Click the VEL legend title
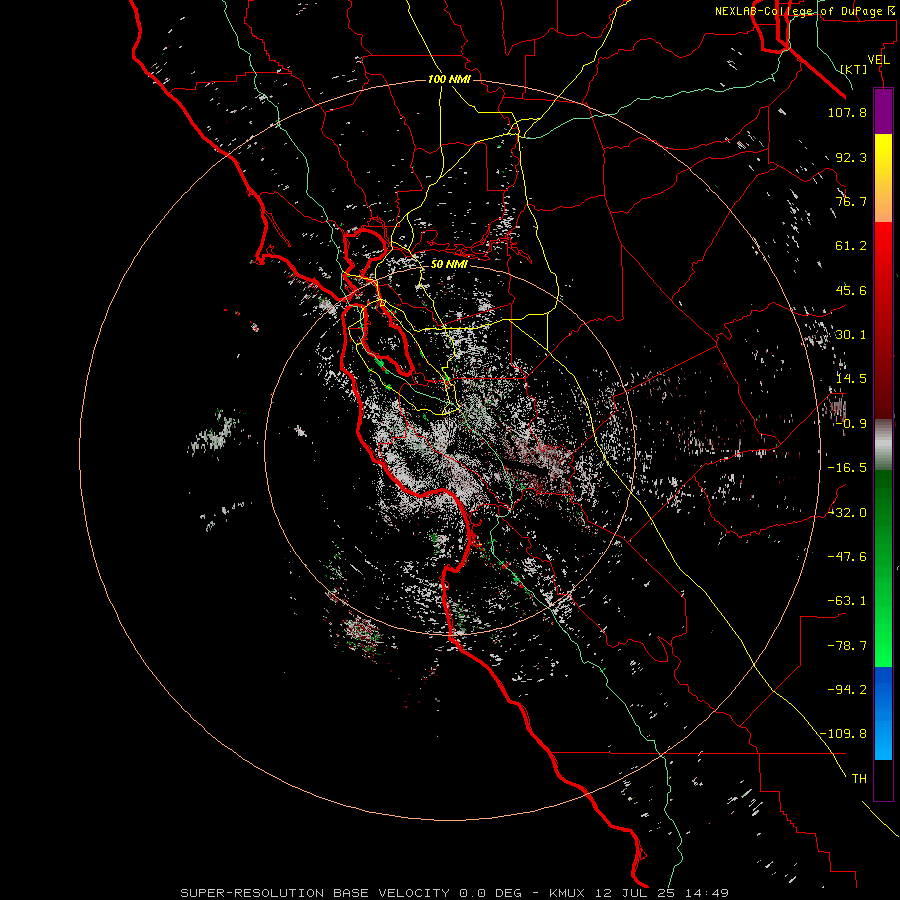 (x=879, y=60)
